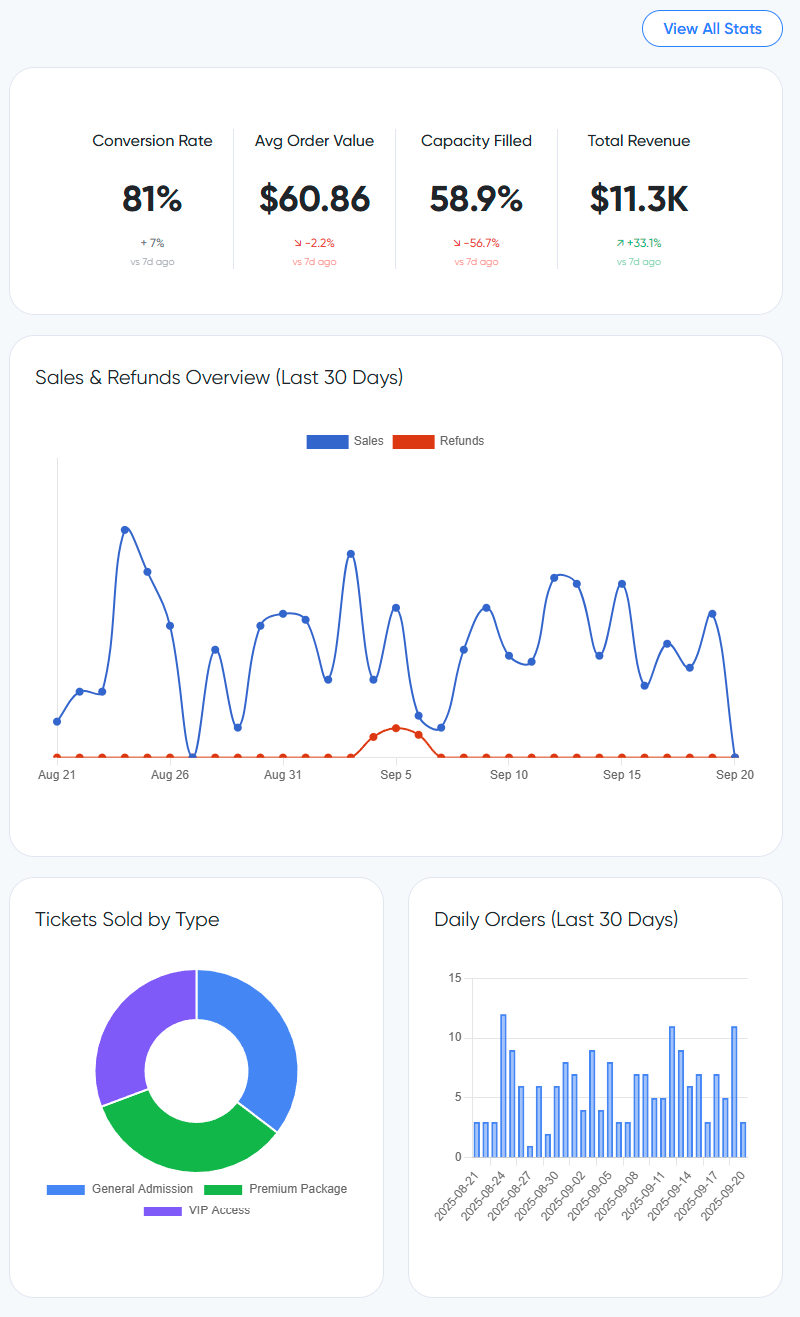Click the Total Revenue $11.3K value
The image size is (800, 1317).
click(638, 199)
